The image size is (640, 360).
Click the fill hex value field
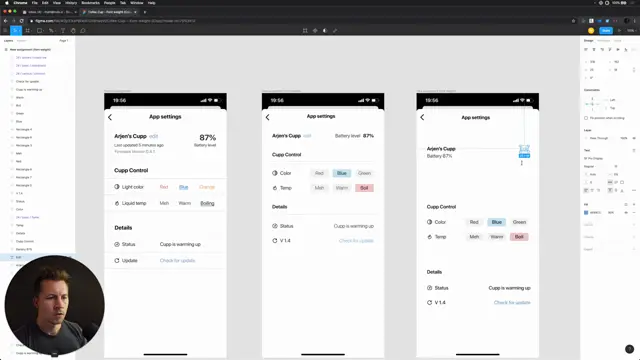[x=596, y=213]
